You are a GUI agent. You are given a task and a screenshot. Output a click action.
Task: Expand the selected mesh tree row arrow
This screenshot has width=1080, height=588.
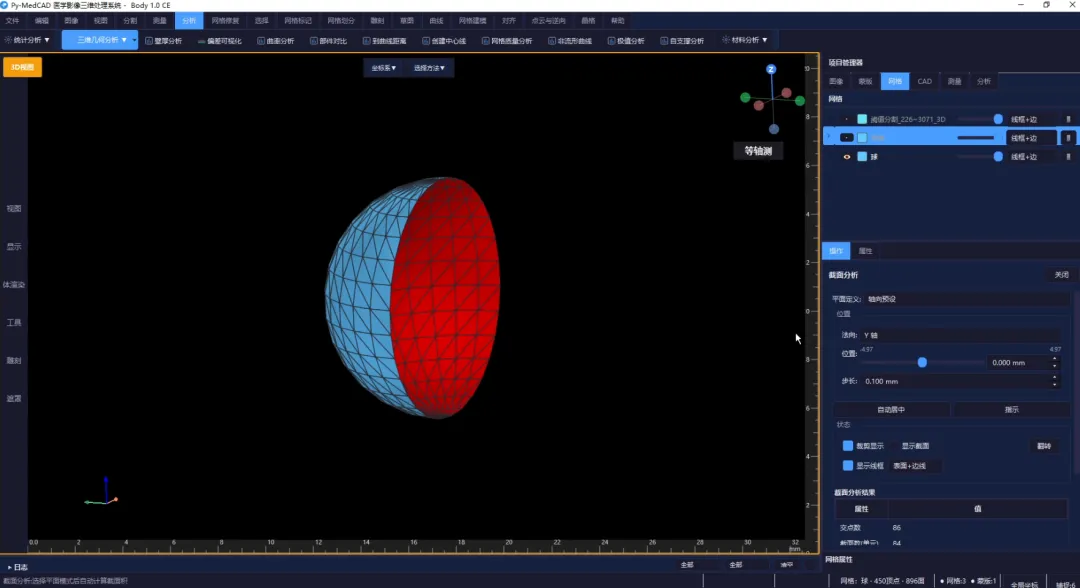[829, 138]
